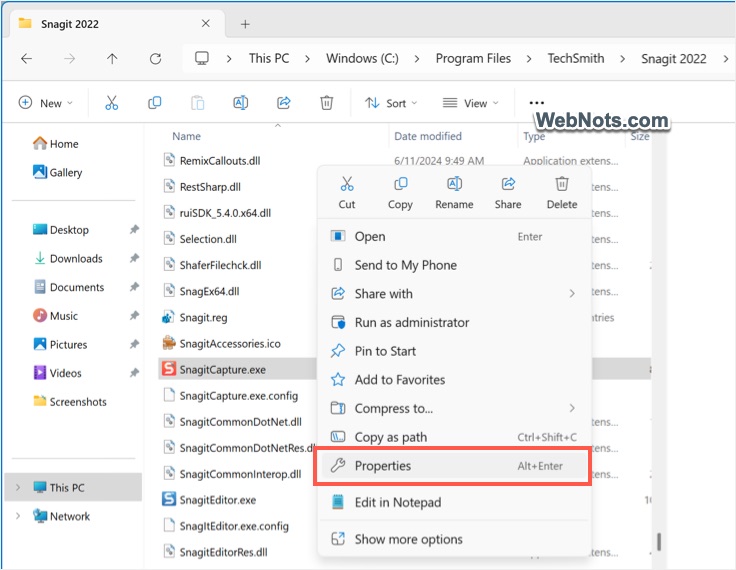The width and height of the screenshot is (736, 570).
Task: Choose Edit in Notepad
Action: click(x=453, y=502)
